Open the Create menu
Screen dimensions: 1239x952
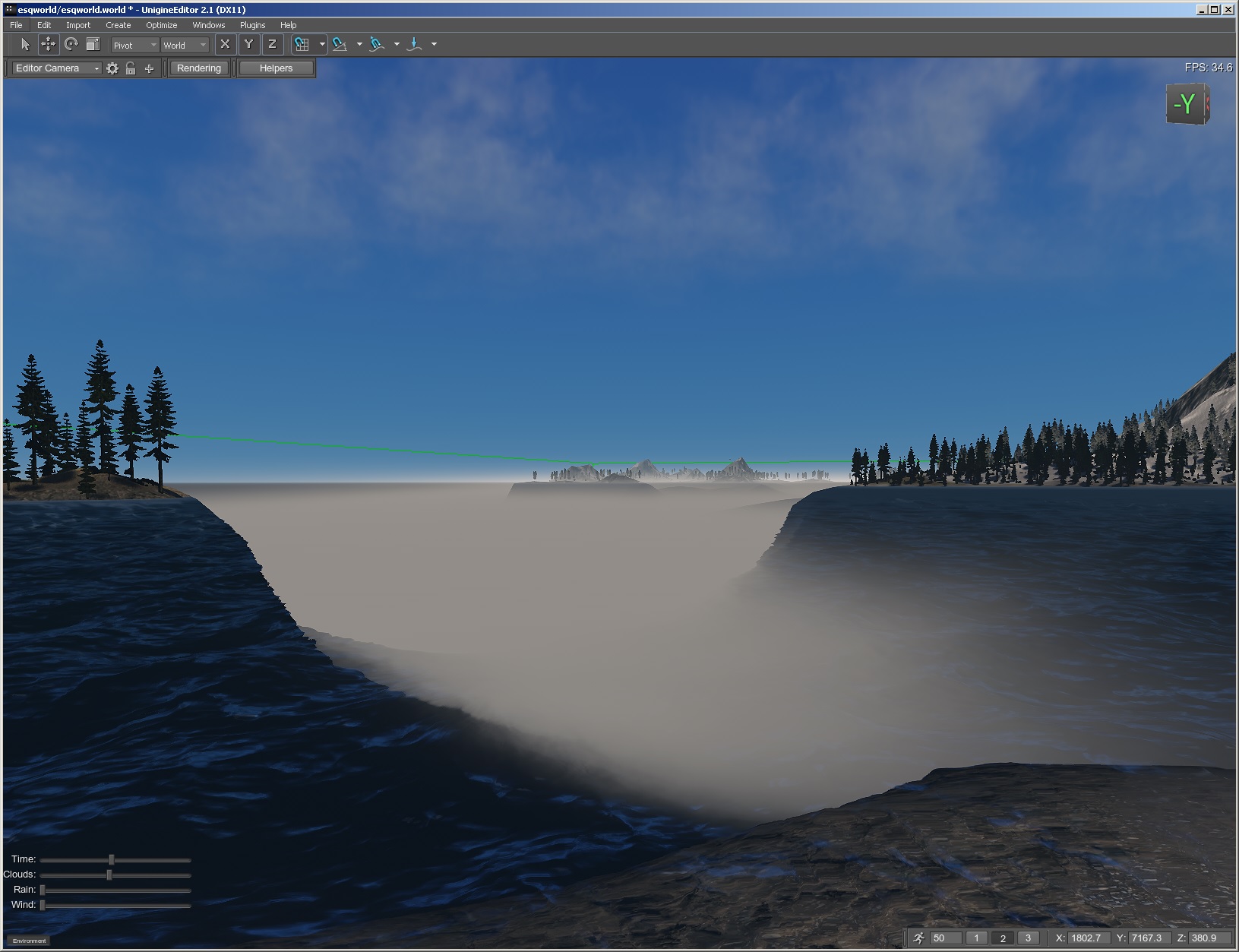coord(118,25)
